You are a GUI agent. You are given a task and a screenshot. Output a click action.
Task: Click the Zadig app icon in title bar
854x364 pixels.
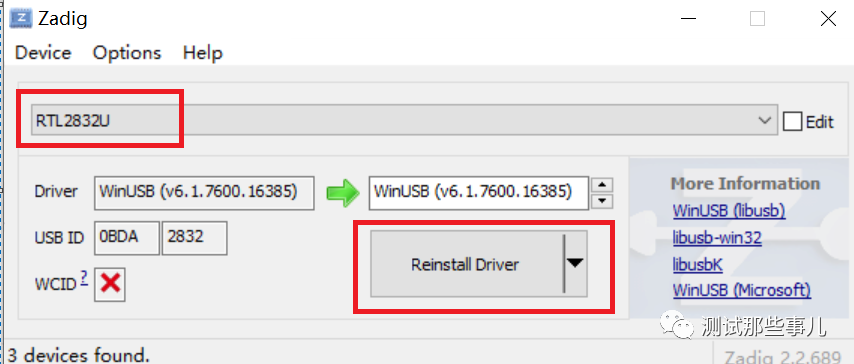[21, 19]
